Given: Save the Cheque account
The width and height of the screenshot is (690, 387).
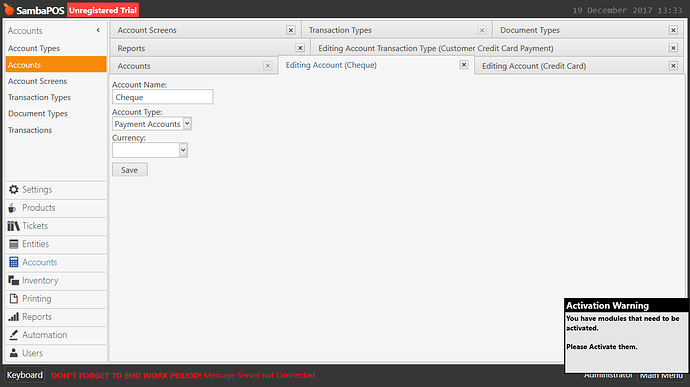Looking at the screenshot, I should (129, 170).
